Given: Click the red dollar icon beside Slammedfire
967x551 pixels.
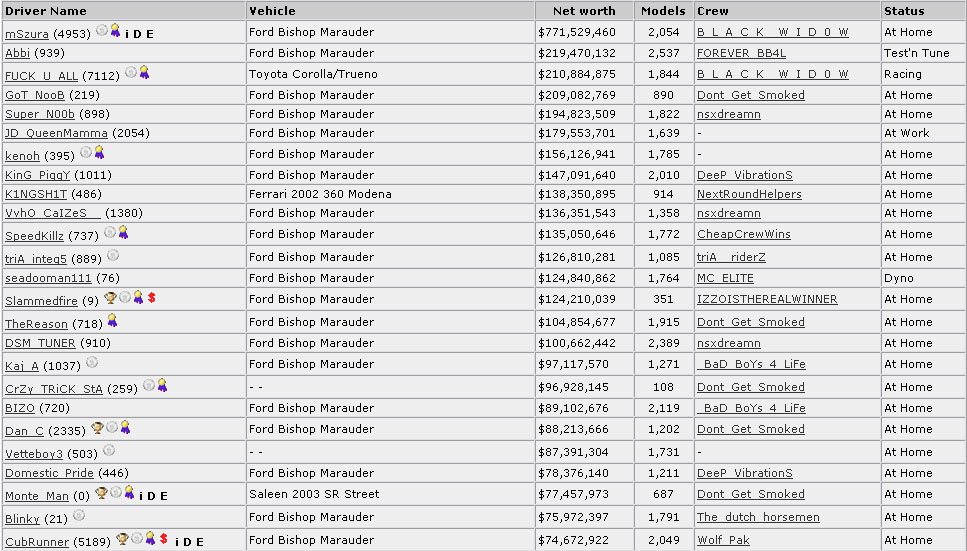Looking at the screenshot, I should (x=152, y=297).
